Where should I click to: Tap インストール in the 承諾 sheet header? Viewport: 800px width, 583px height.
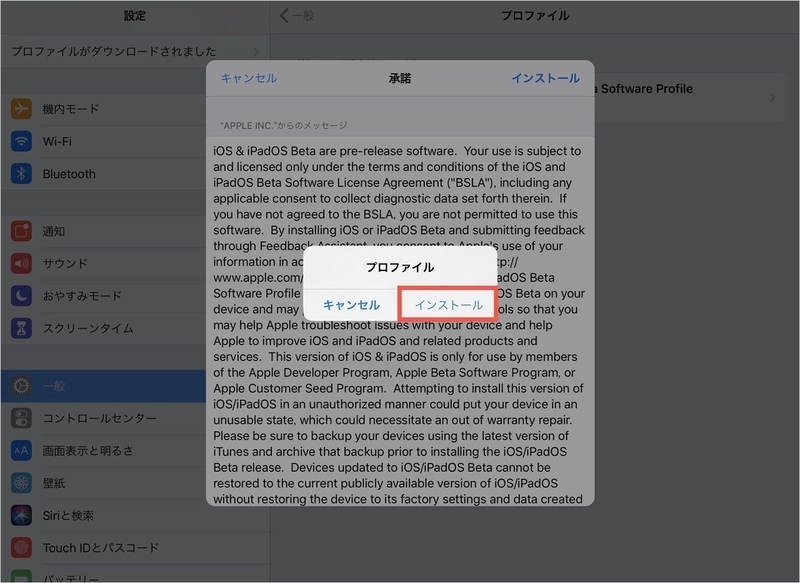545,78
